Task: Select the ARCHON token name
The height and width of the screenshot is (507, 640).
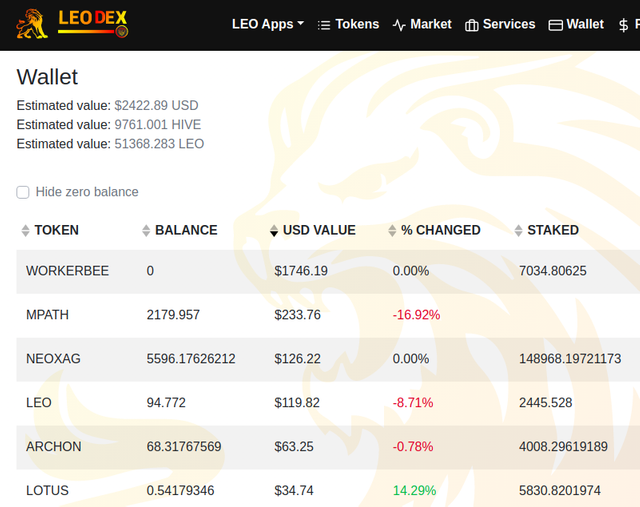Action: [53, 447]
